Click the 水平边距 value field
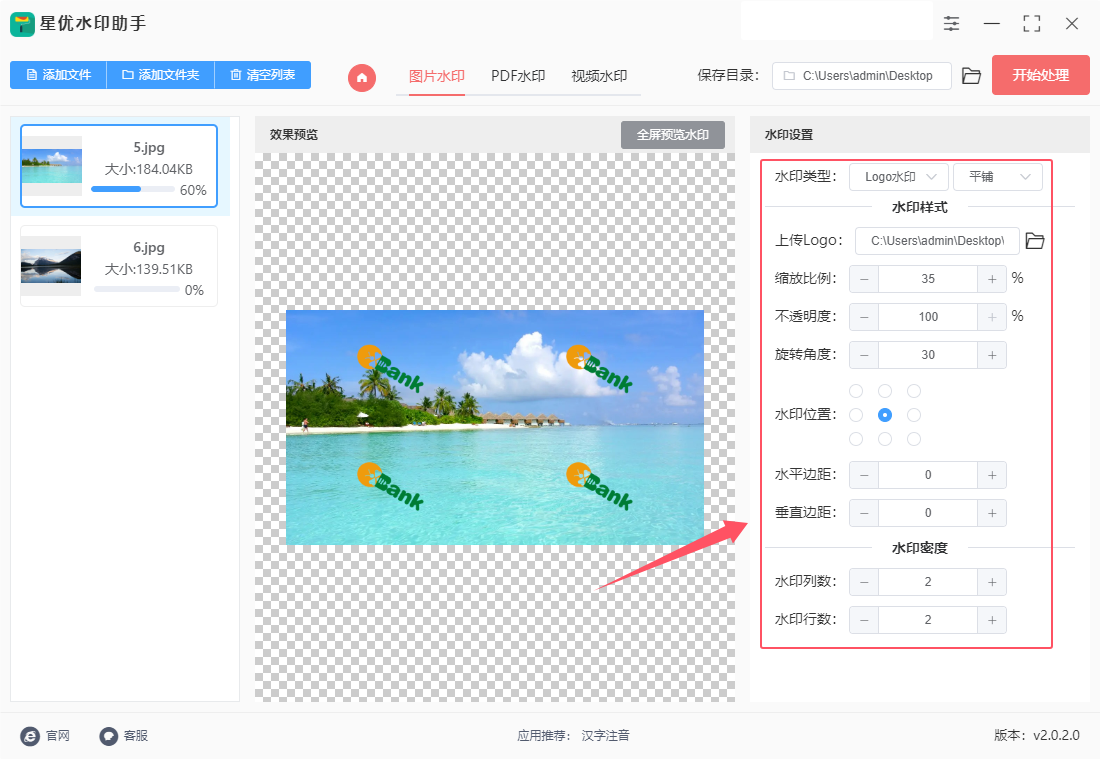The width and height of the screenshot is (1100, 760). 928,475
